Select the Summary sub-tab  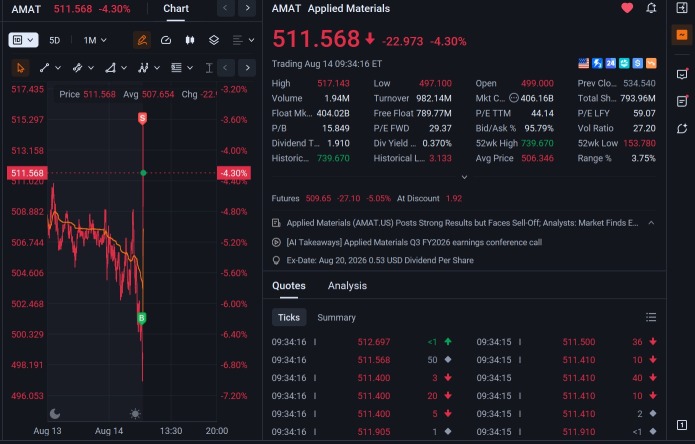[x=336, y=317]
